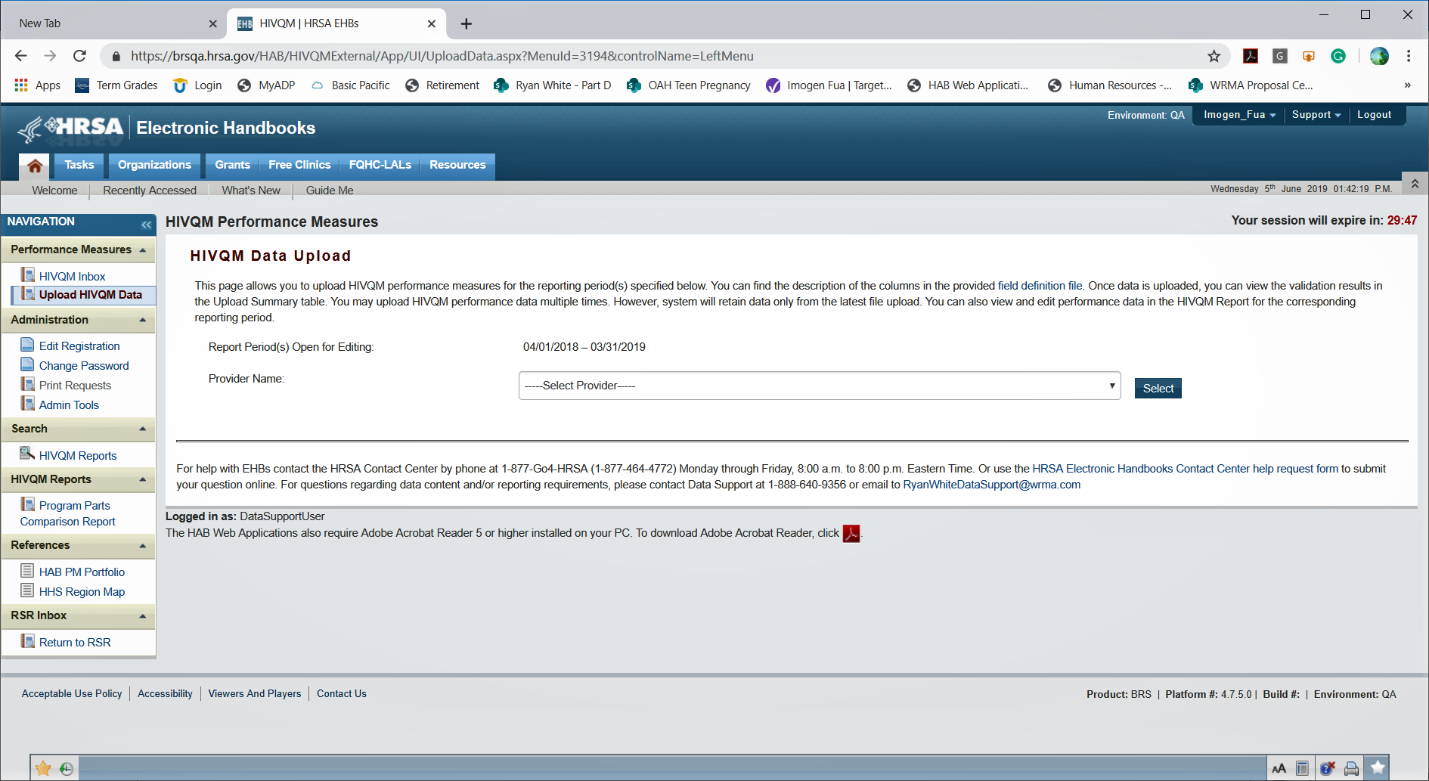Collapse the Administration section

click(x=142, y=320)
